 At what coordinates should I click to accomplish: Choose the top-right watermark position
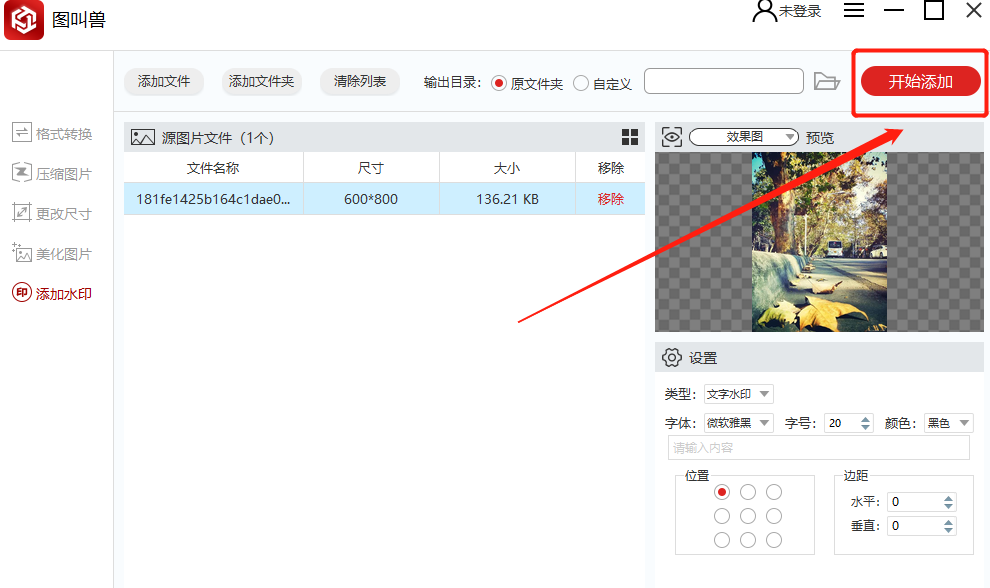(774, 492)
